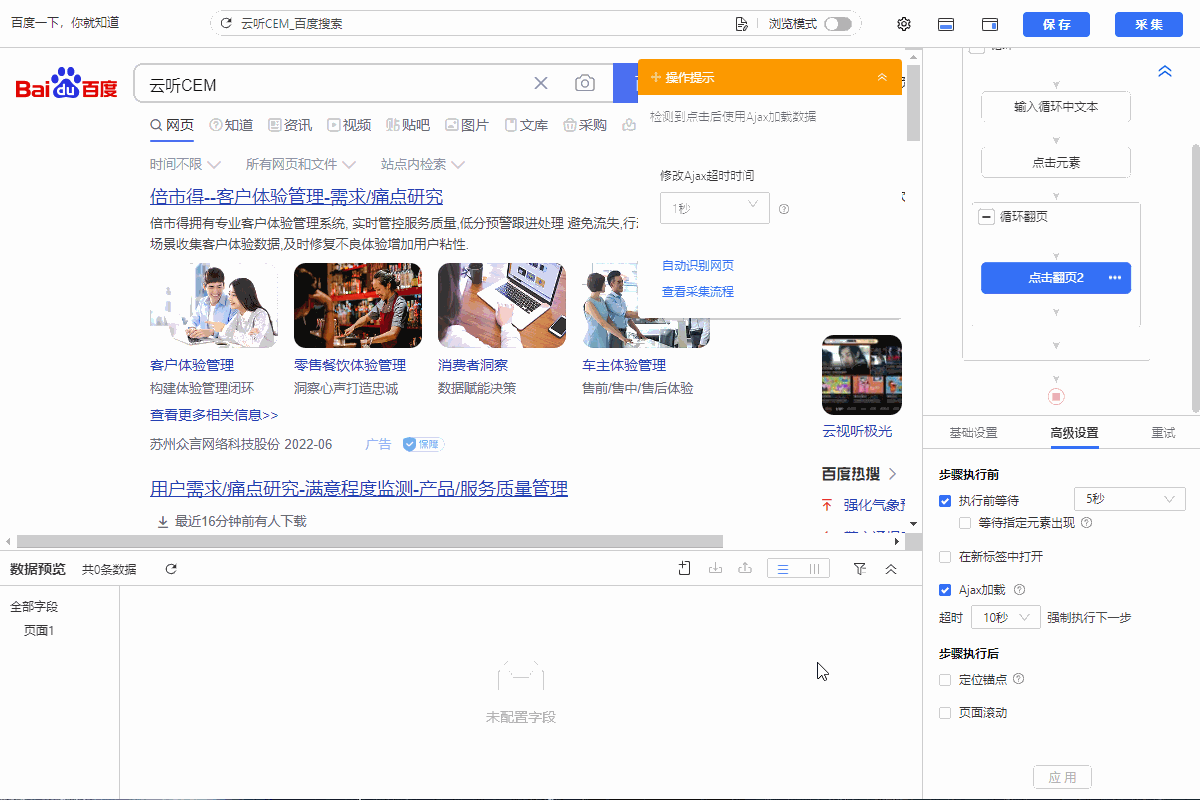Click the move-handle cross icon on 操作提示 header
Screen dimensions: 1200x800
coord(656,77)
